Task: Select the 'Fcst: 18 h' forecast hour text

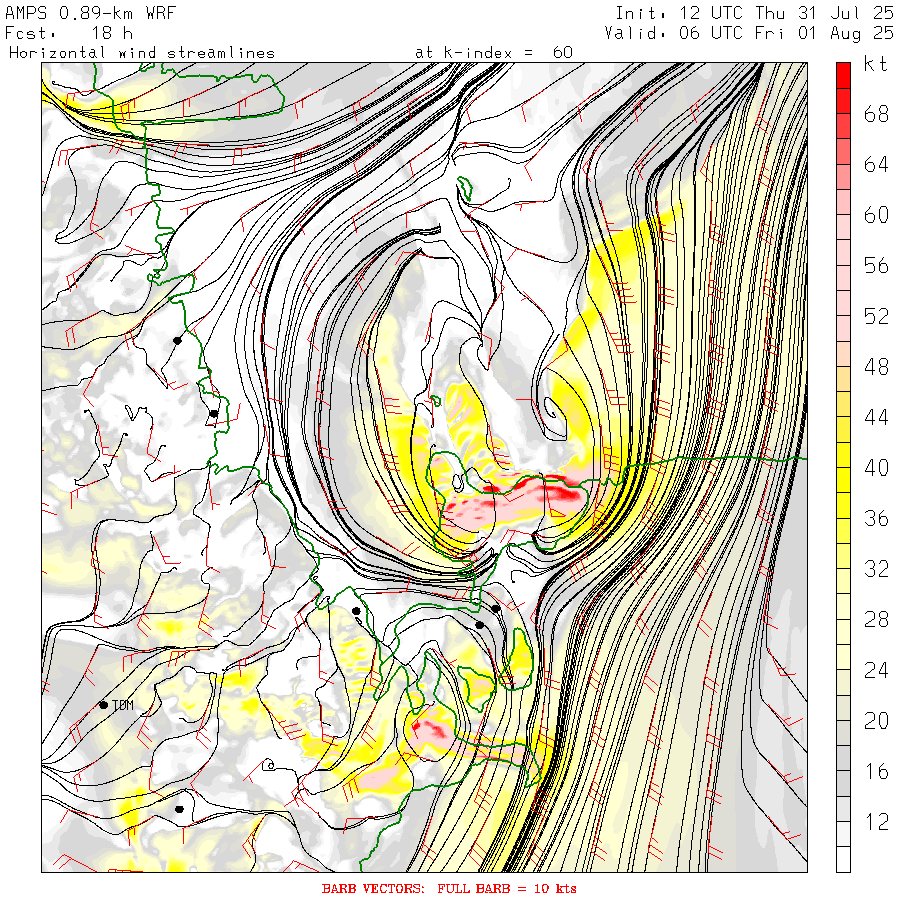Action: (x=69, y=33)
